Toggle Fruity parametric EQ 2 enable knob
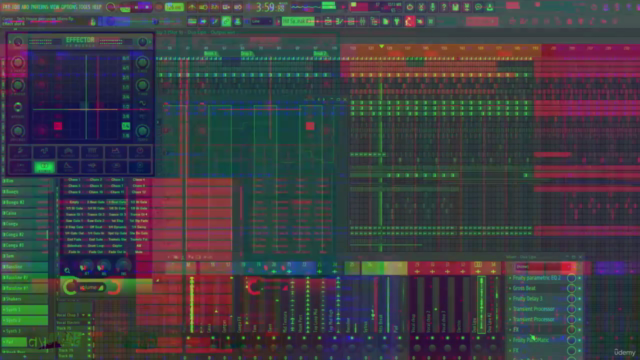The image size is (640, 360). coord(571,278)
